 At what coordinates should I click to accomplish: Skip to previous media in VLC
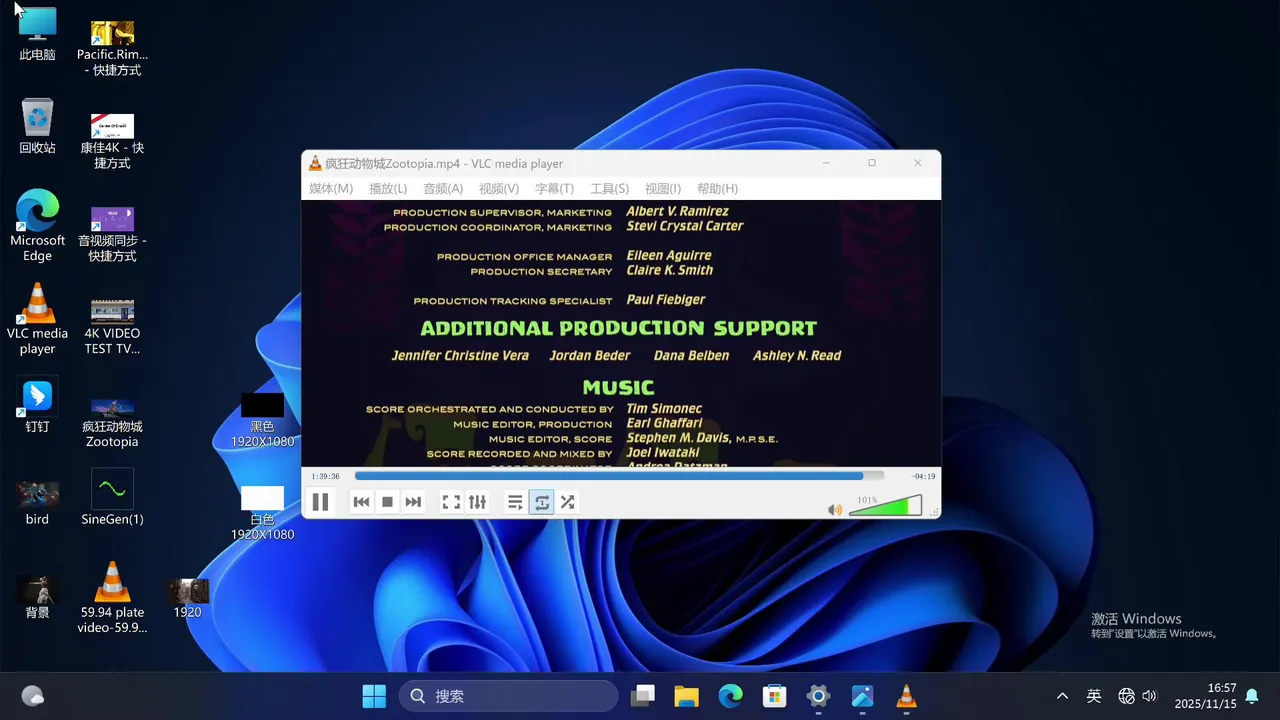point(361,502)
